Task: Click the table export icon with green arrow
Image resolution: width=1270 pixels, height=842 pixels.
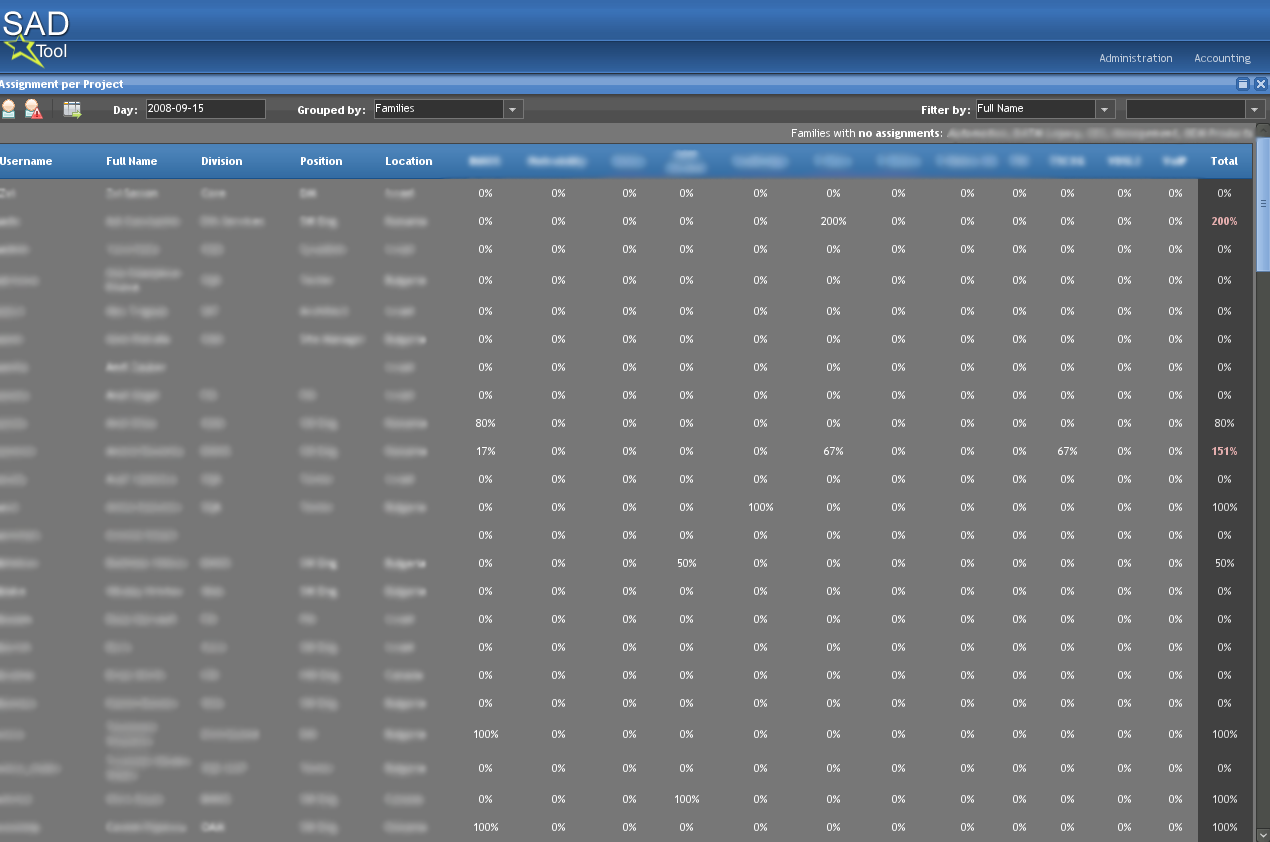Action: point(72,109)
